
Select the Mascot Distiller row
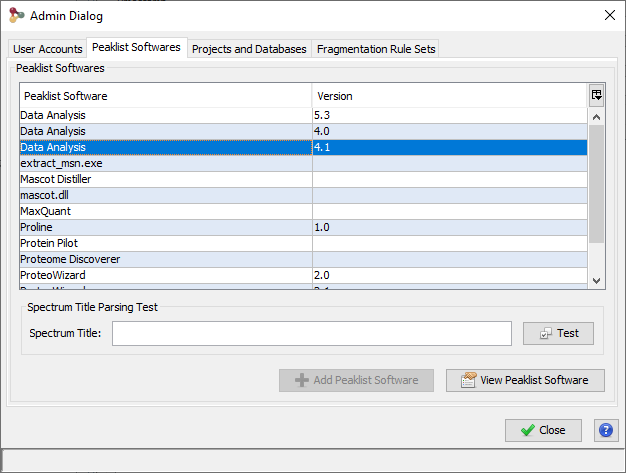pyautogui.click(x=303, y=179)
